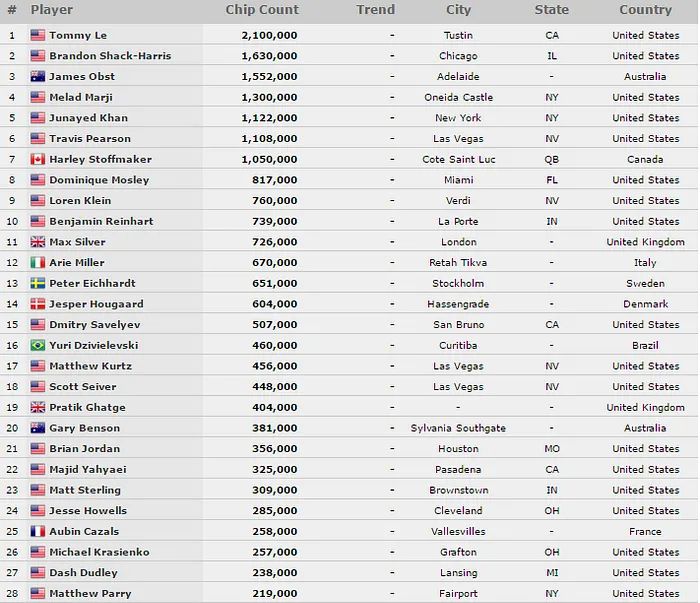Open player Majid Yahyaei
This screenshot has height=603, width=700.
pos(88,470)
